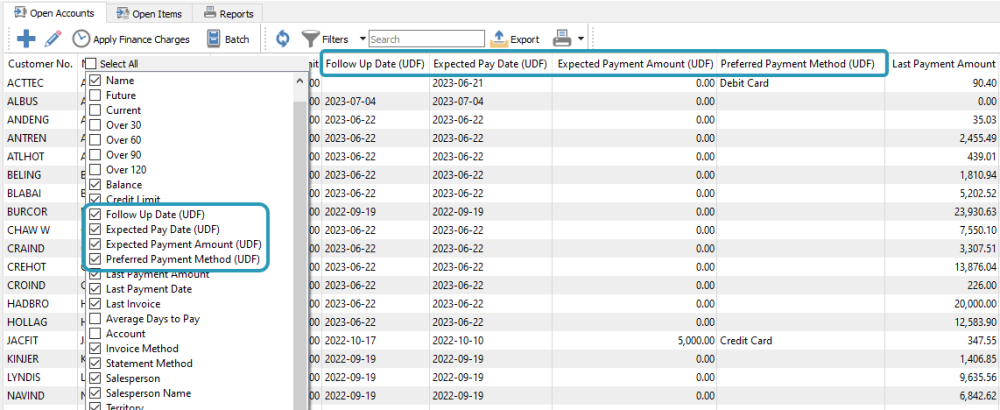Click the blue plus add account icon

26,39
